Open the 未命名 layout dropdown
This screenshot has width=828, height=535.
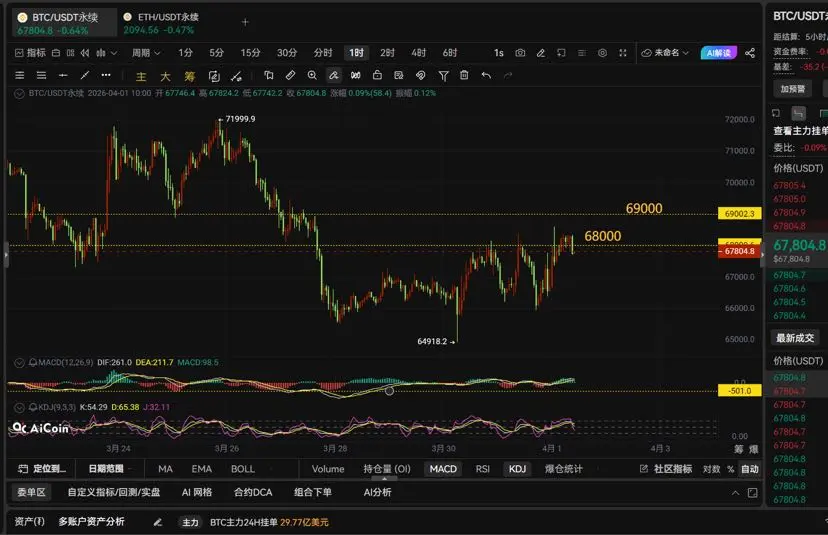[x=665, y=53]
